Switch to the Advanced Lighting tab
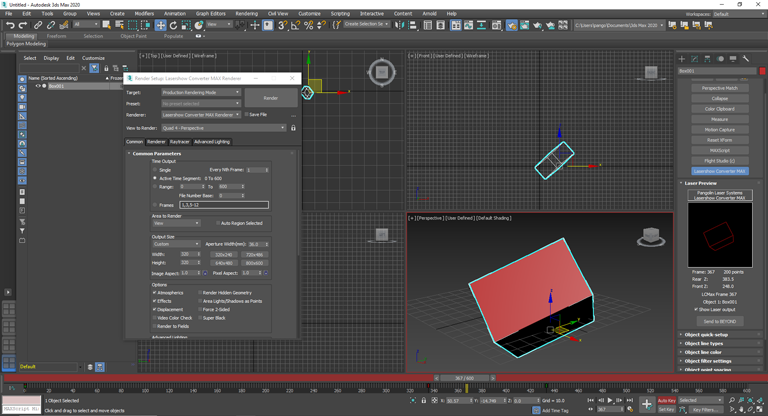 point(211,142)
